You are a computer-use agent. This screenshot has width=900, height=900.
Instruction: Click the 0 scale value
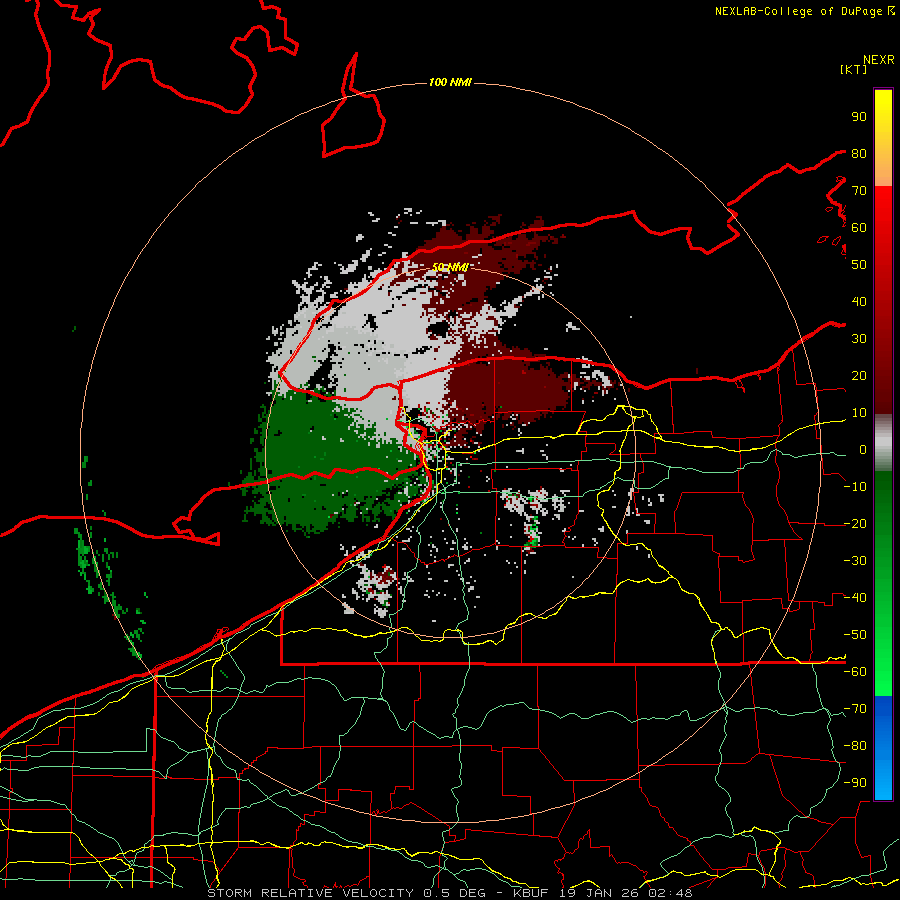[863, 450]
